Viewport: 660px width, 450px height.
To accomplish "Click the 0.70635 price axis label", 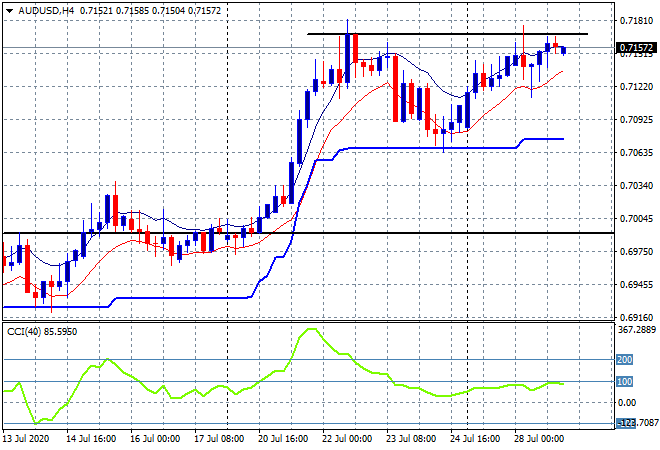I will point(636,152).
